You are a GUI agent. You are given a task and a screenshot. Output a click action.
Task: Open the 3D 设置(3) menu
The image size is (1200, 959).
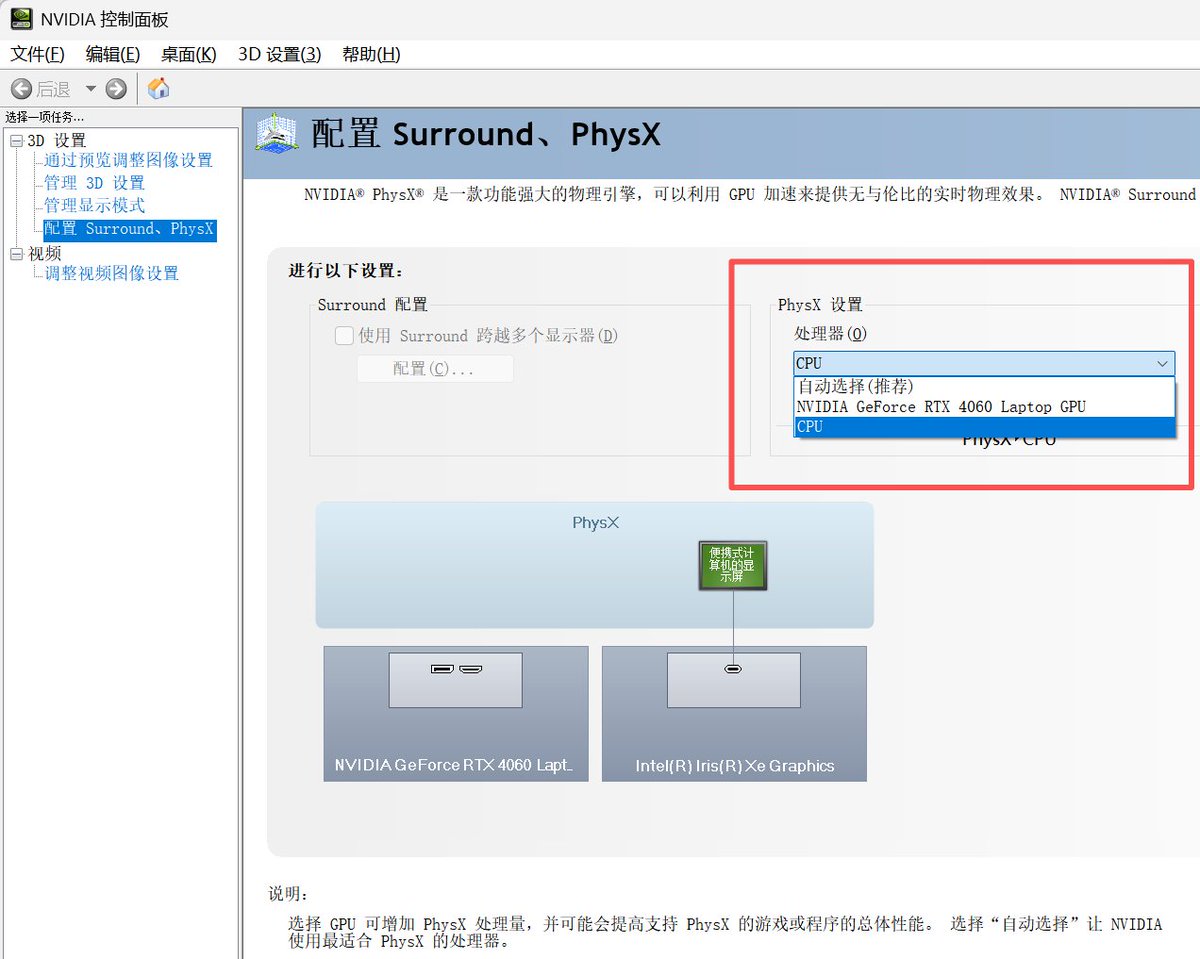[279, 54]
